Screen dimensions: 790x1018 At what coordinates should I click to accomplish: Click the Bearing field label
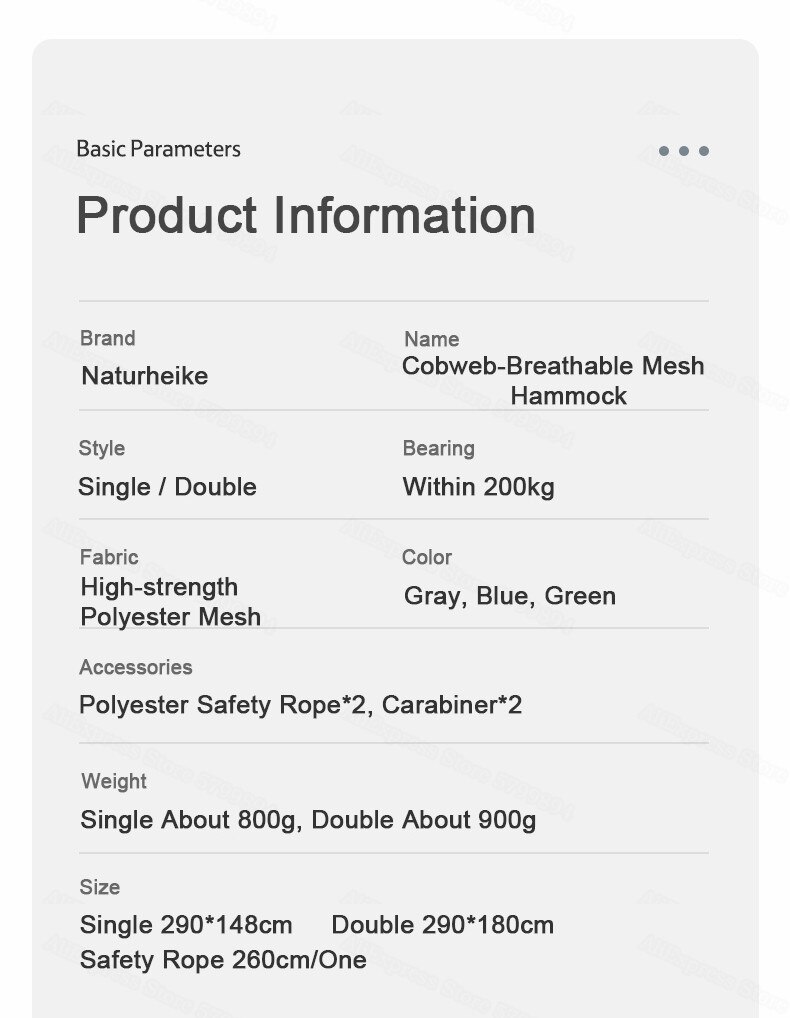439,448
